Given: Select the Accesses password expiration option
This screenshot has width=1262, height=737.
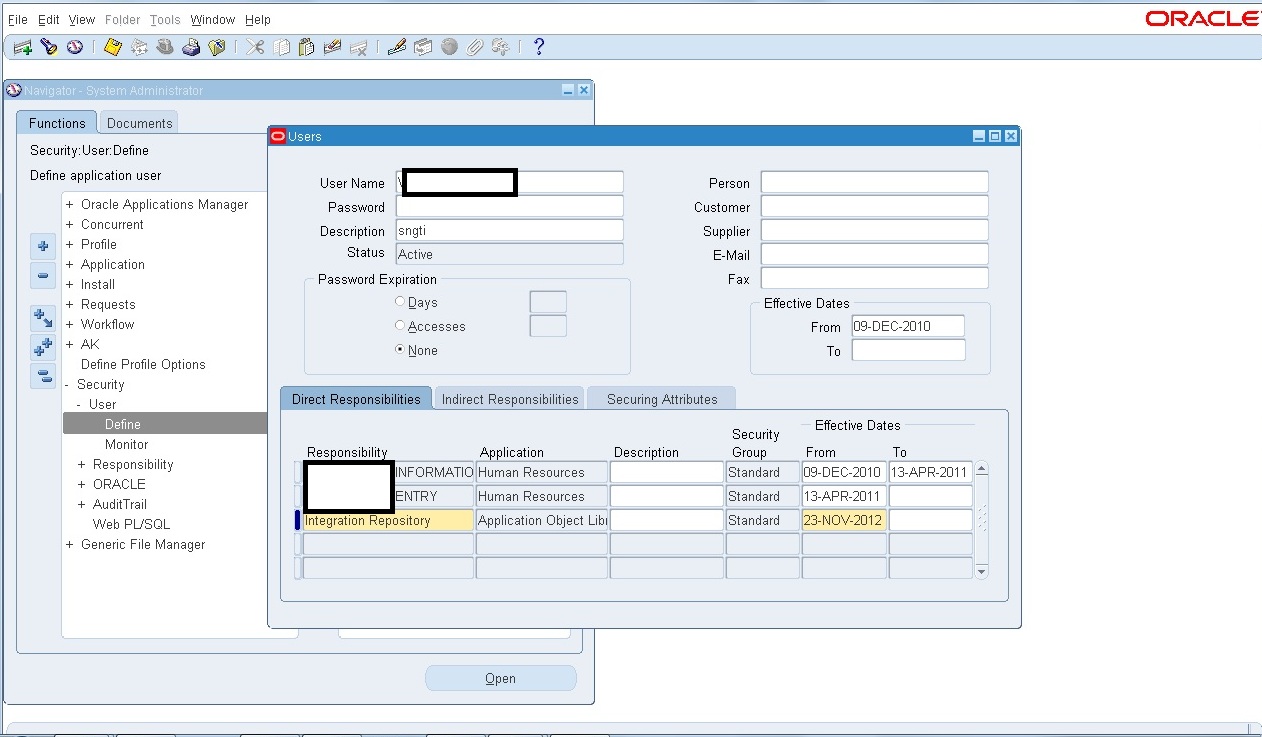Looking at the screenshot, I should pos(399,326).
